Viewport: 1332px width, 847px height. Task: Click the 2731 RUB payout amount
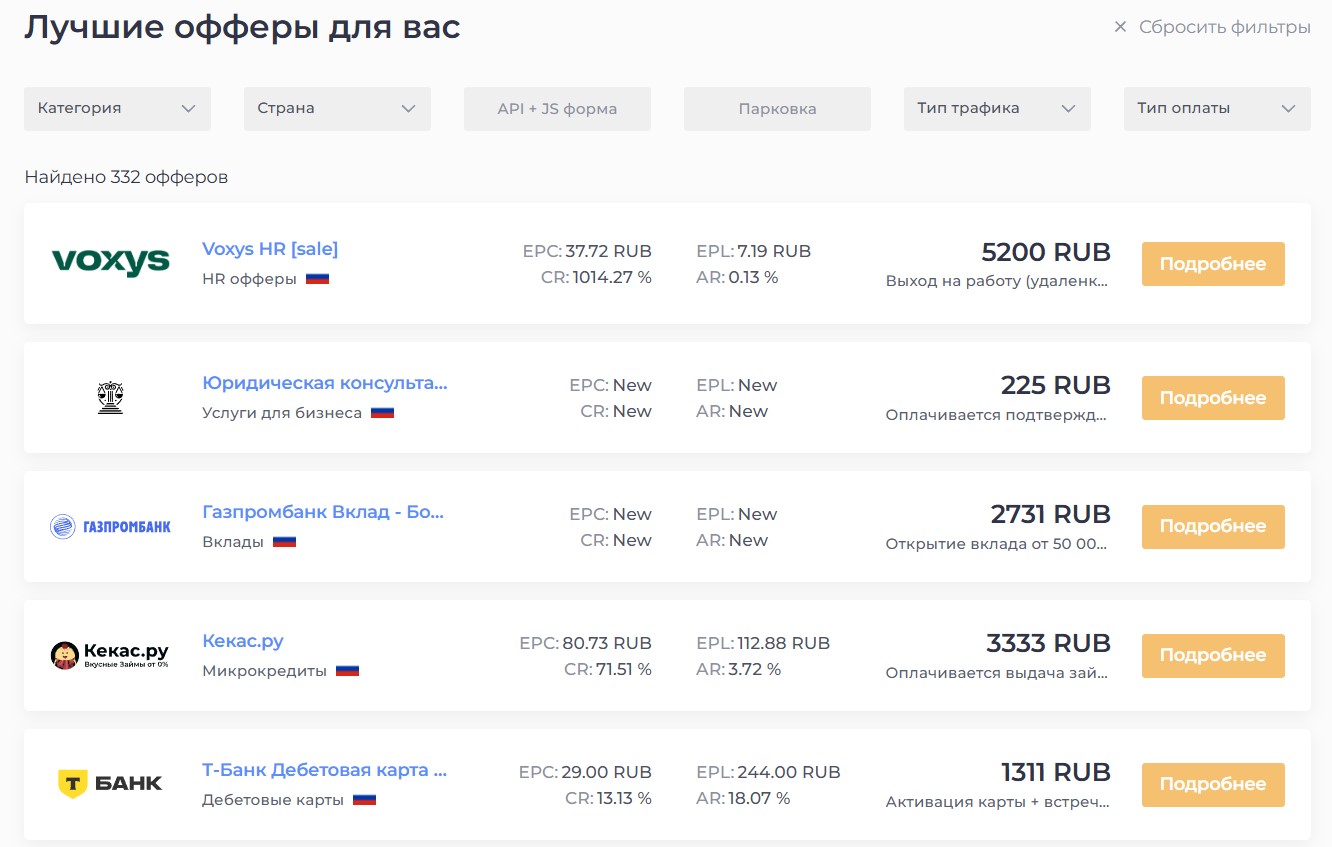1051,514
